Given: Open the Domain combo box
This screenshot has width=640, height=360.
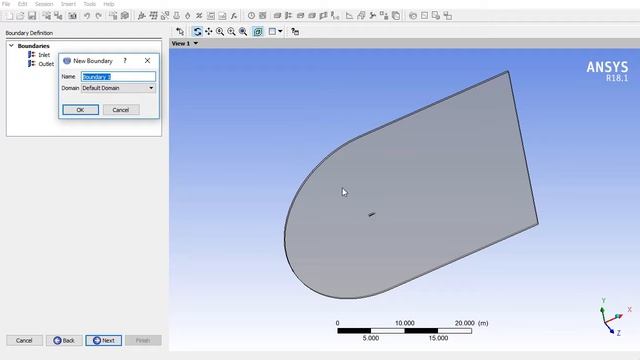Looking at the screenshot, I should coord(118,88).
